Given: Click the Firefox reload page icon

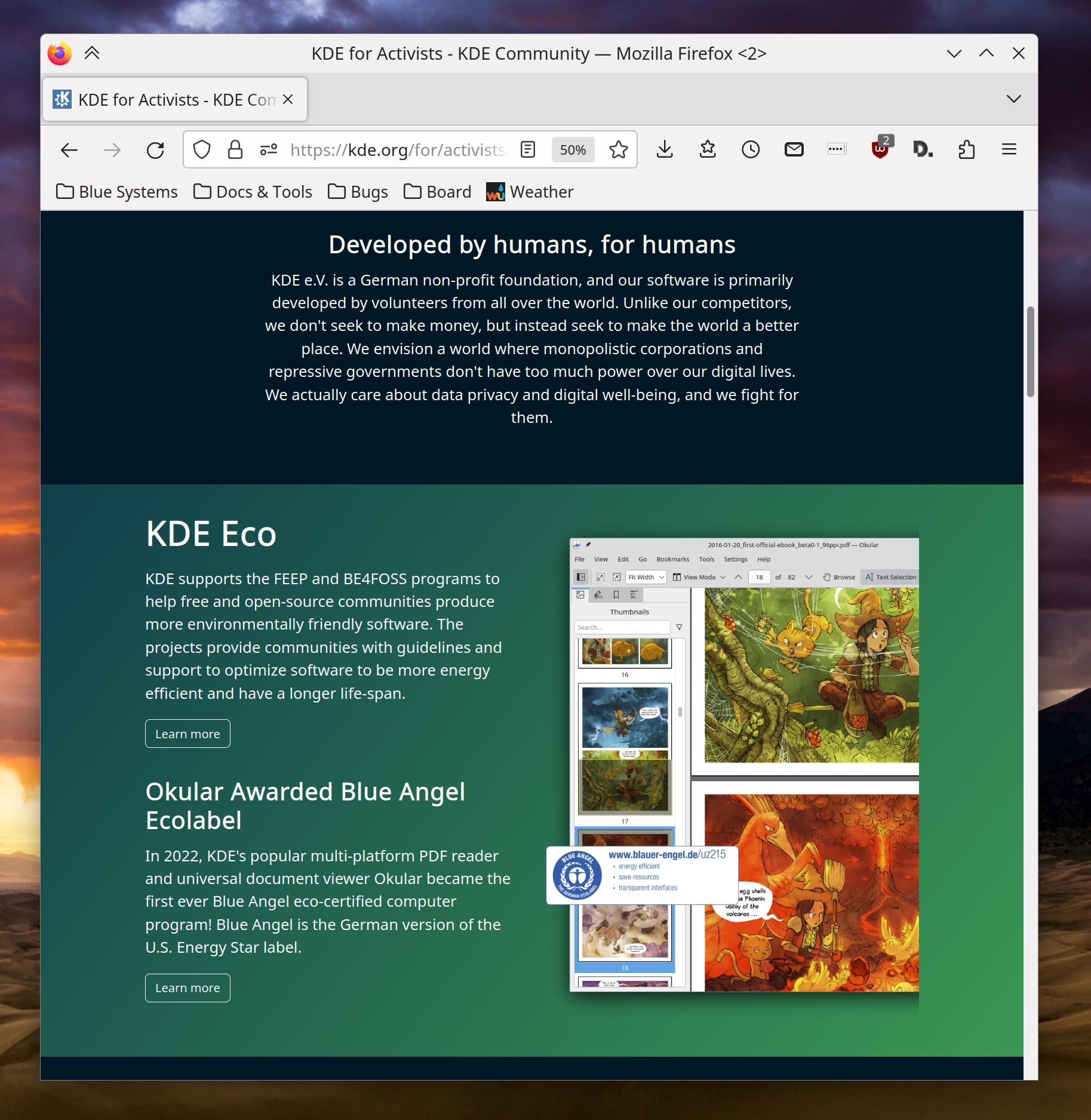Looking at the screenshot, I should (155, 150).
